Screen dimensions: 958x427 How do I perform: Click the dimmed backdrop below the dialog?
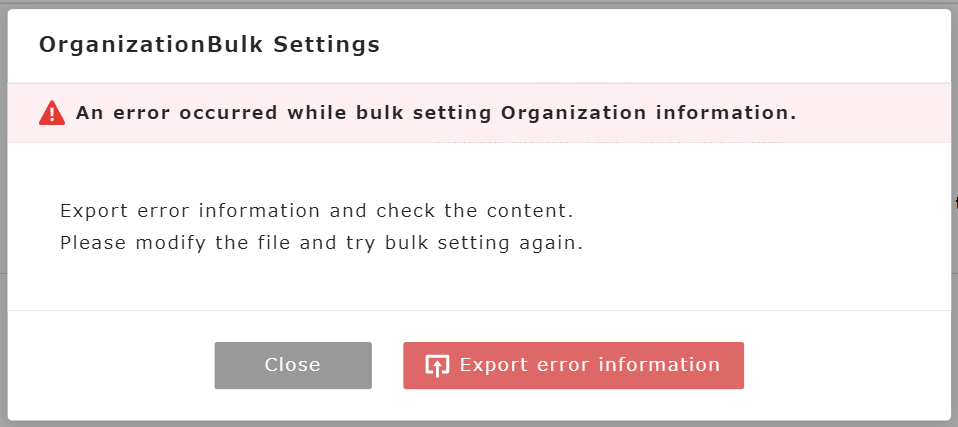pos(479,423)
